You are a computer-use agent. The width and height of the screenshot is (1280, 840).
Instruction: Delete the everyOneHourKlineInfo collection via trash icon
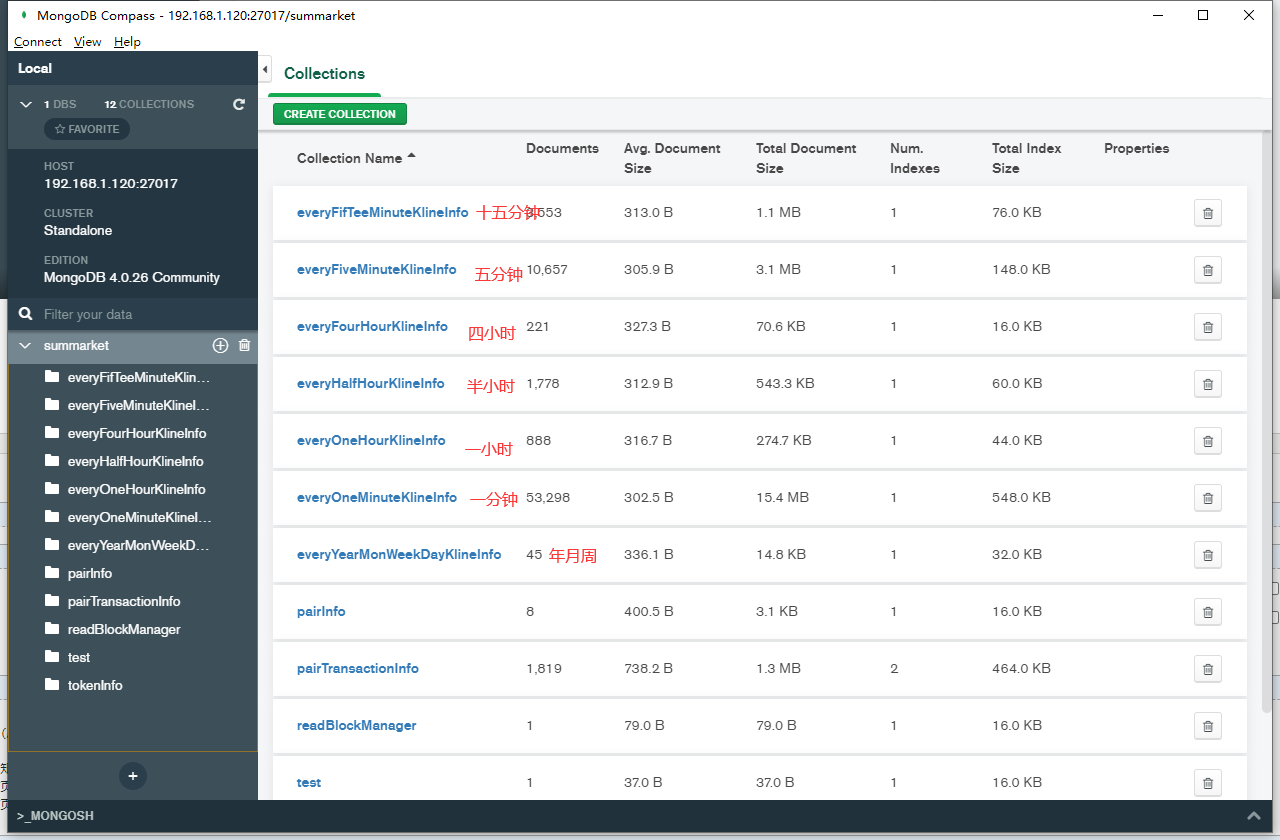click(x=1208, y=441)
